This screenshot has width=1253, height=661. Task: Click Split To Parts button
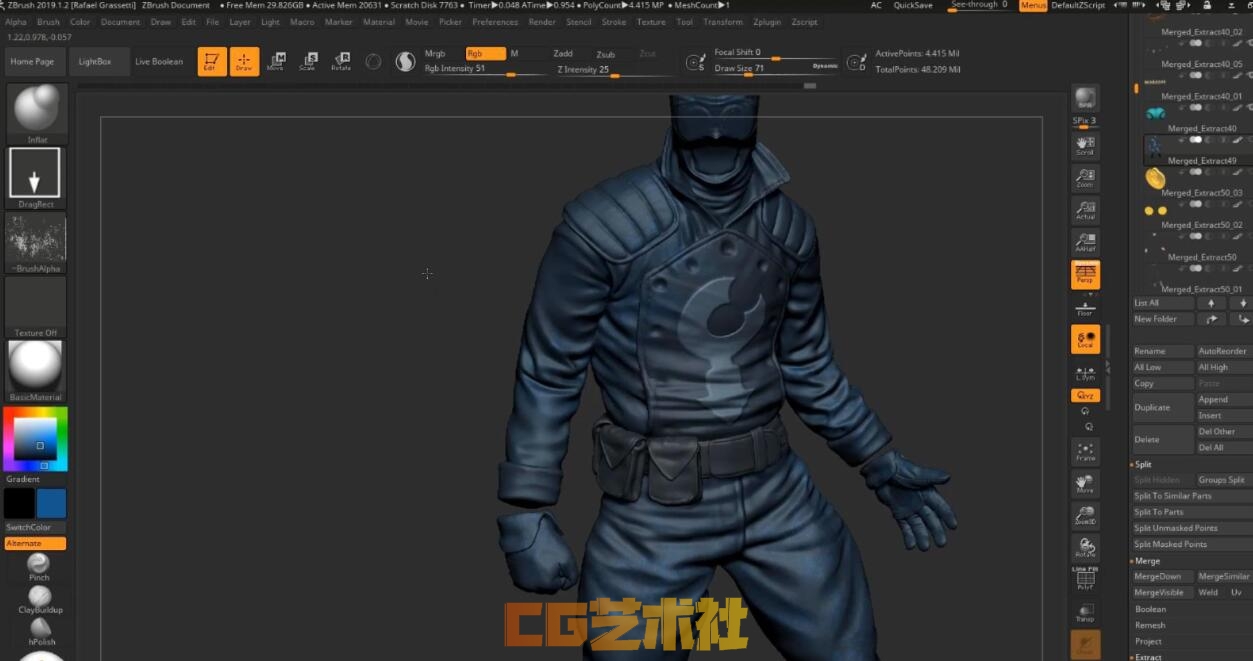pyautogui.click(x=1191, y=512)
